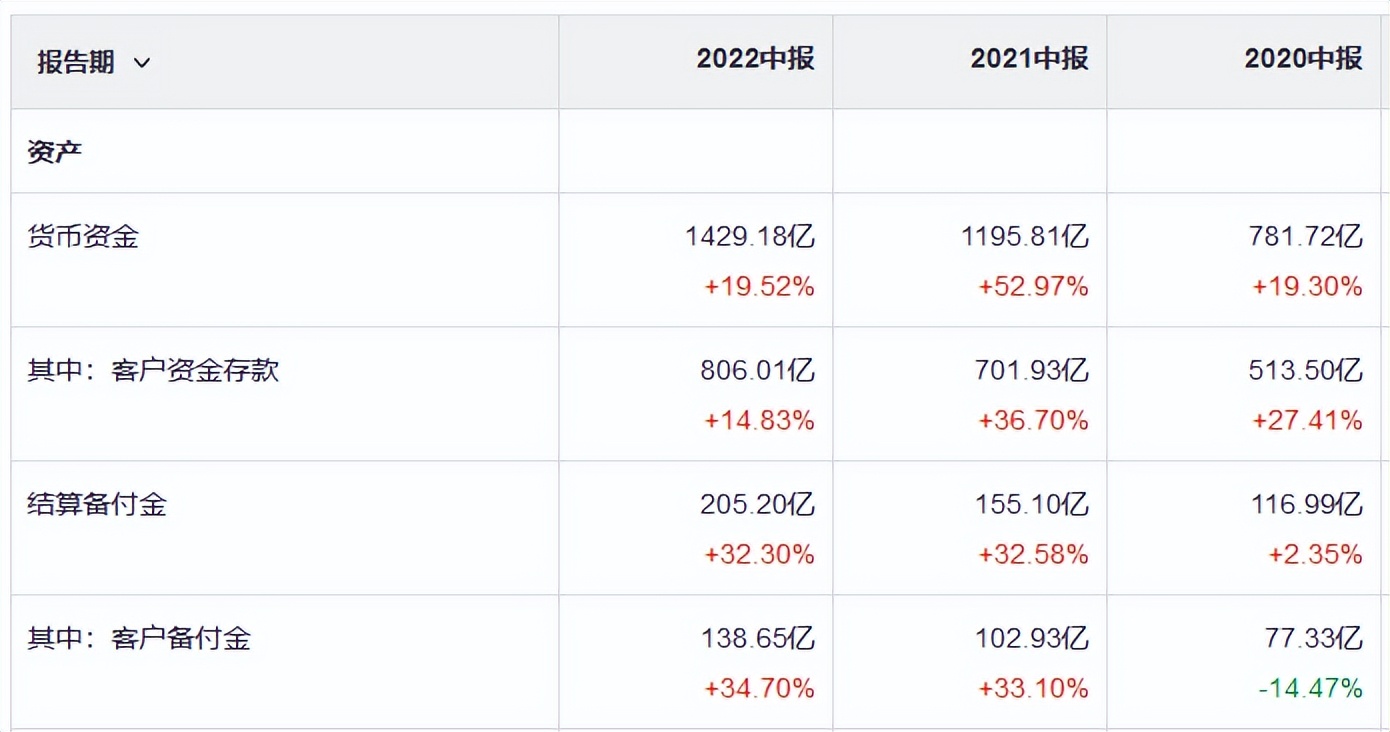Select the 2022中报 column header
This screenshot has width=1390, height=732.
tap(755, 59)
